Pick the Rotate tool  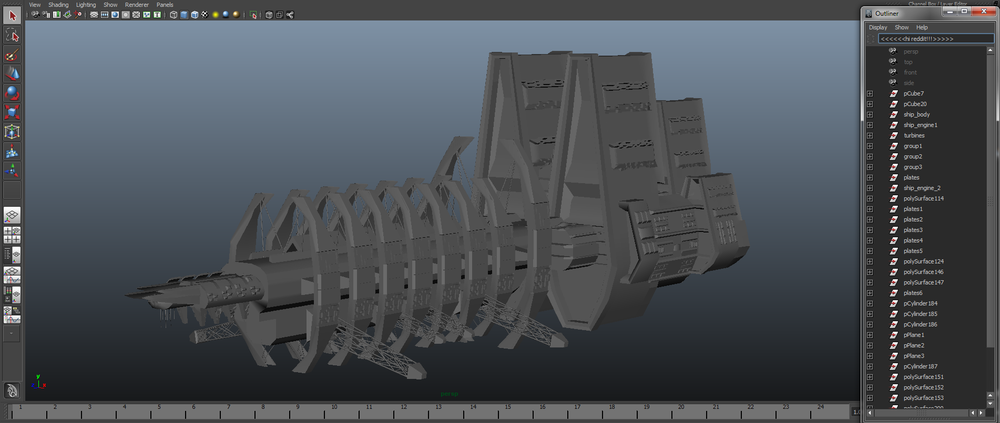(12, 93)
